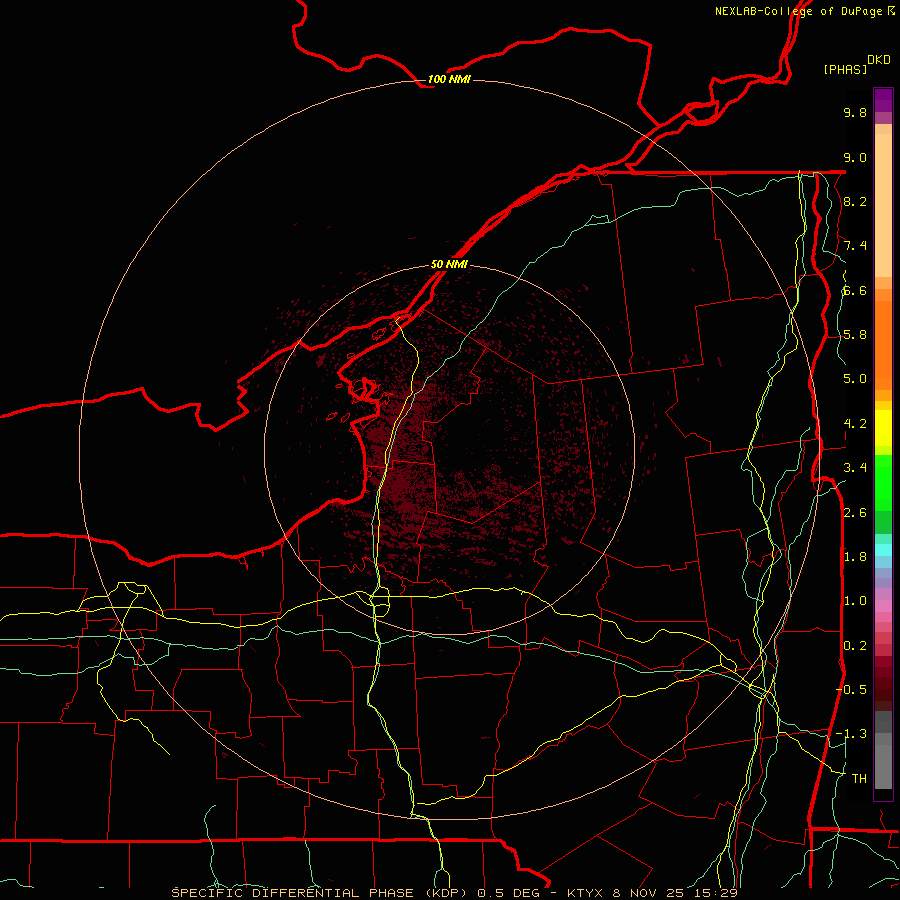This screenshot has height=900, width=900.
Task: Click the 'DKD' label above the color scale
Action: pyautogui.click(x=879, y=60)
